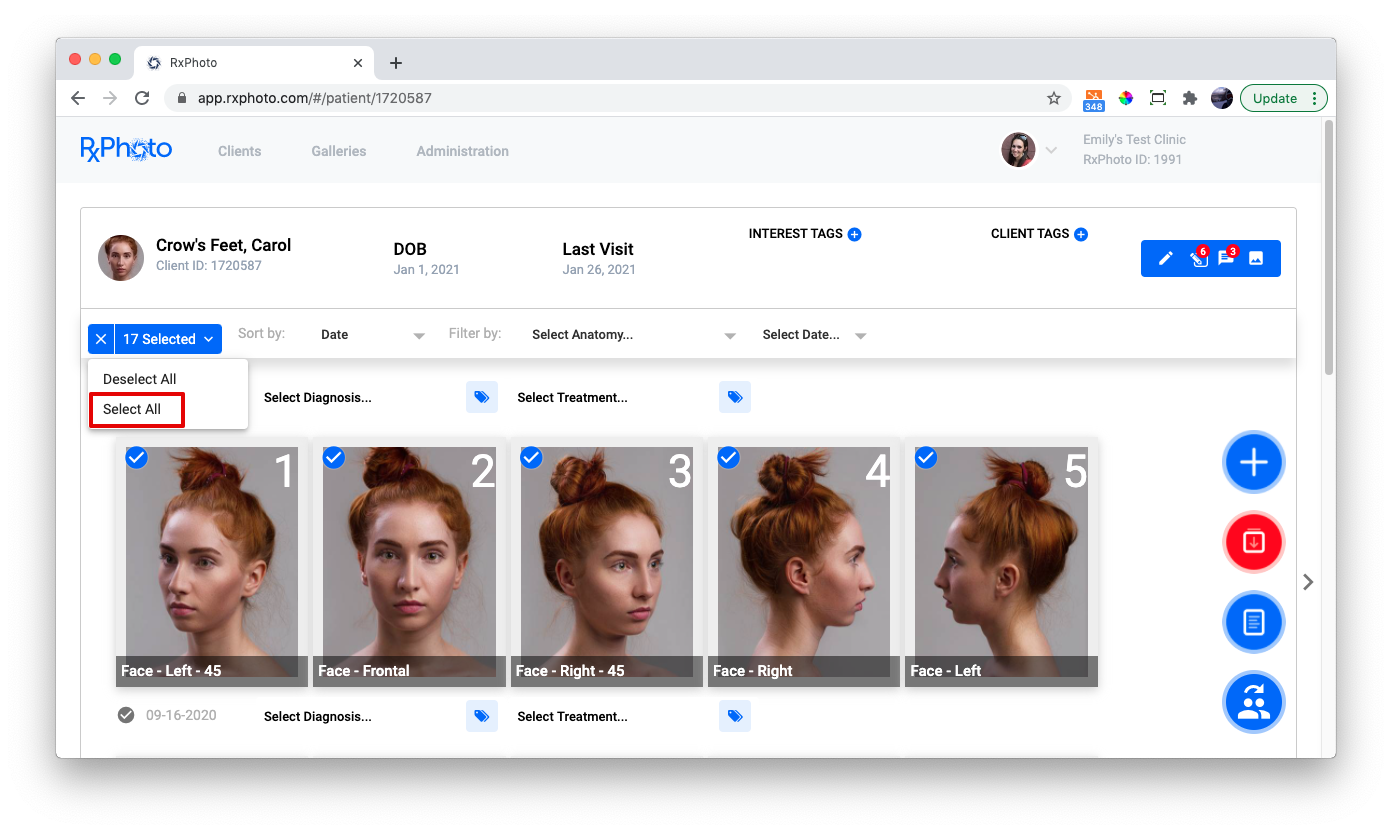Screen dimensions: 1392x832
Task: Click the red download floating button
Action: pyautogui.click(x=1253, y=542)
